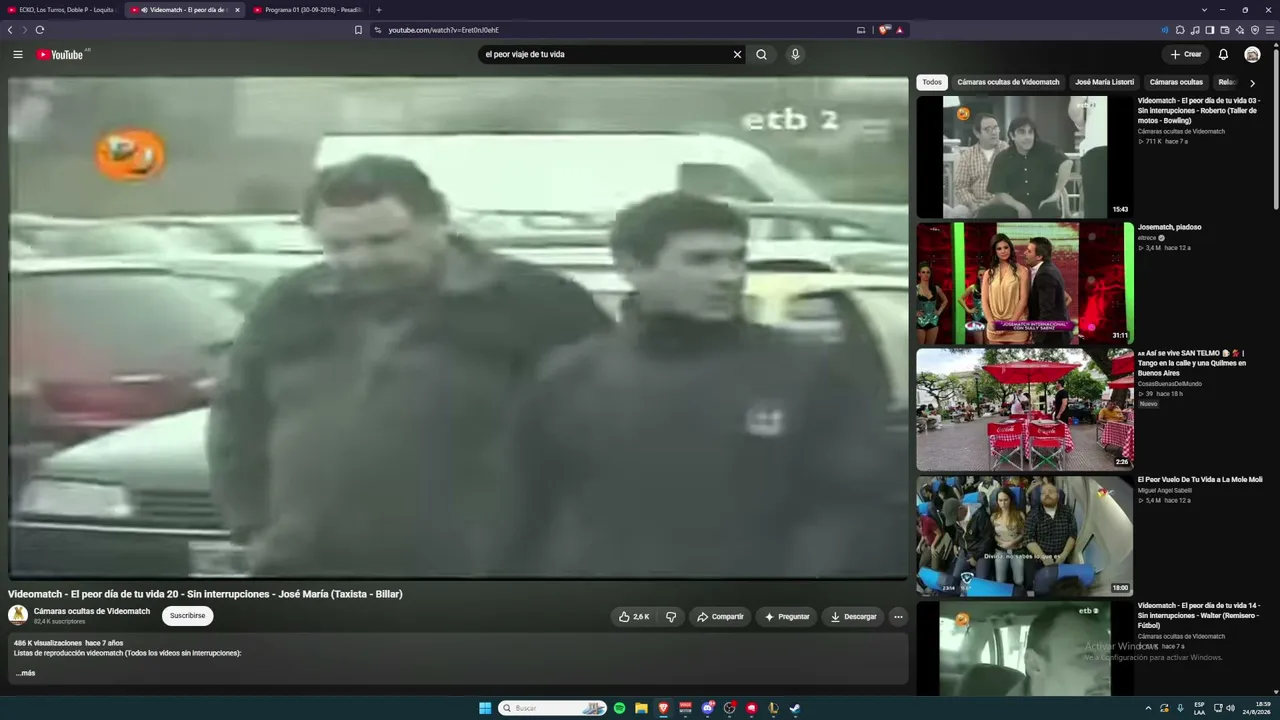This screenshot has width=1280, height=720.
Task: Open the San Telmo tango video thumbnail
Action: pyautogui.click(x=1024, y=409)
